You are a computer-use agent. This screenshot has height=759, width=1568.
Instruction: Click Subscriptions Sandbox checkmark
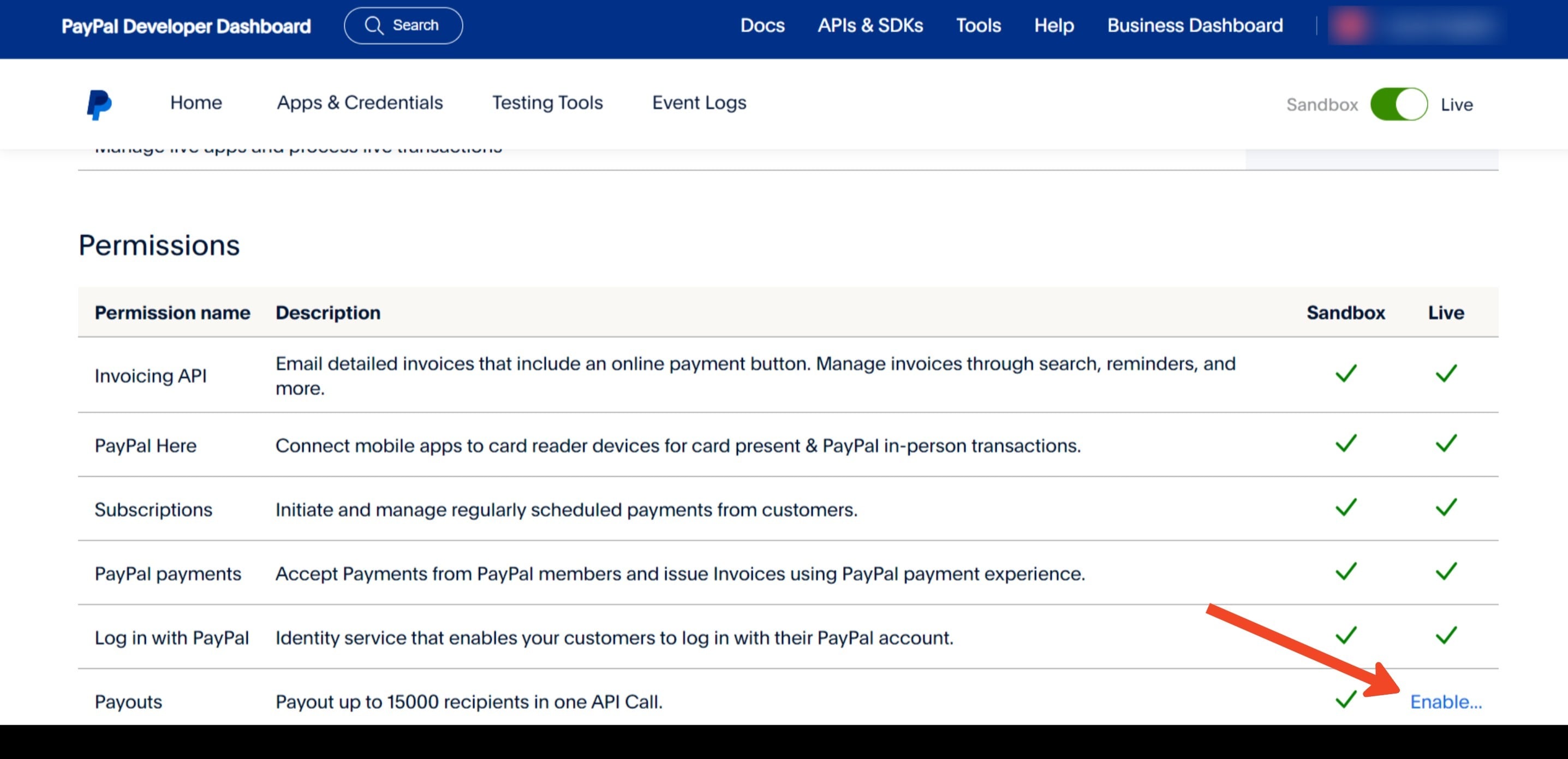[1345, 507]
